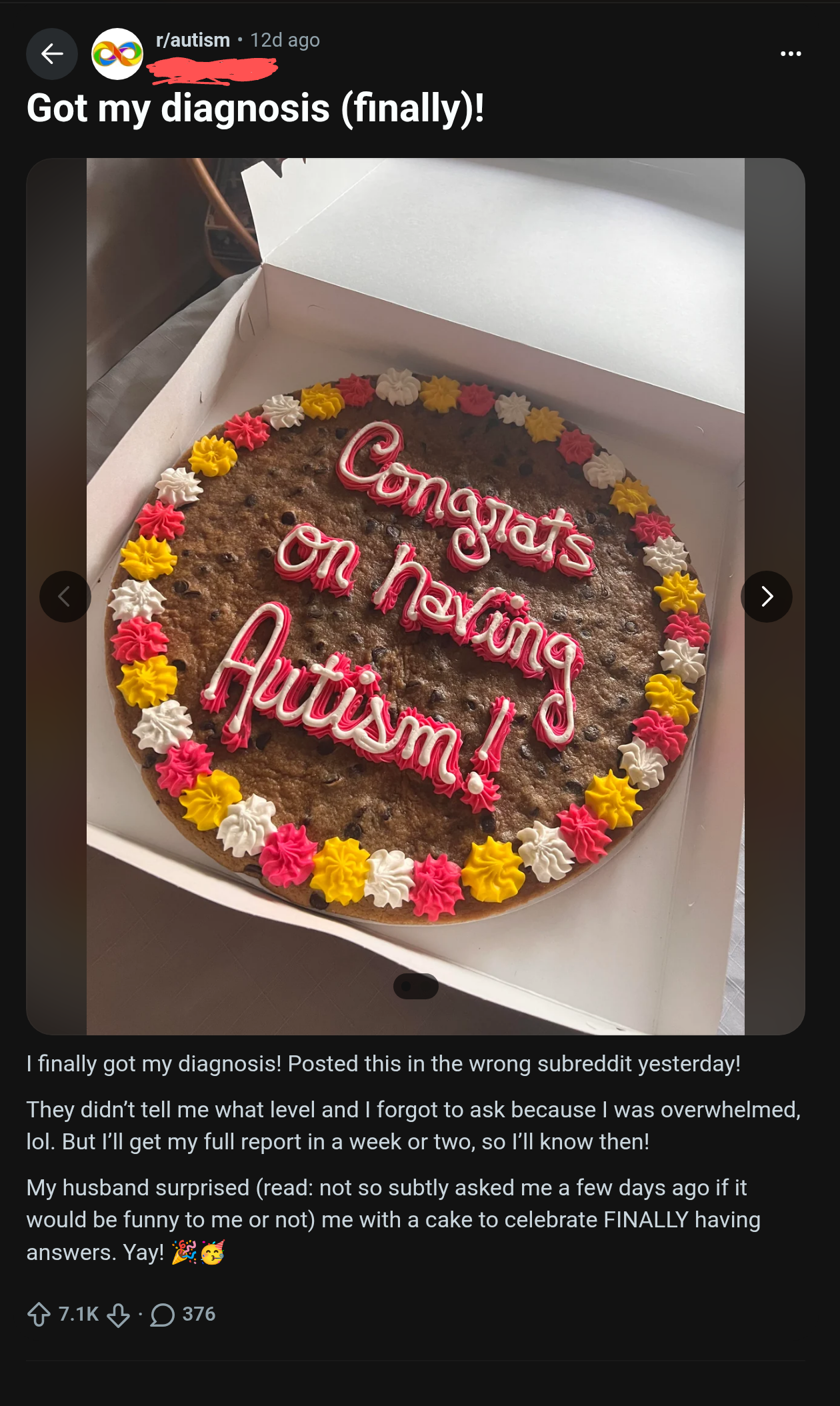Viewport: 840px width, 1406px height.
Task: Click the 7.1K vote score
Action: (78, 1314)
